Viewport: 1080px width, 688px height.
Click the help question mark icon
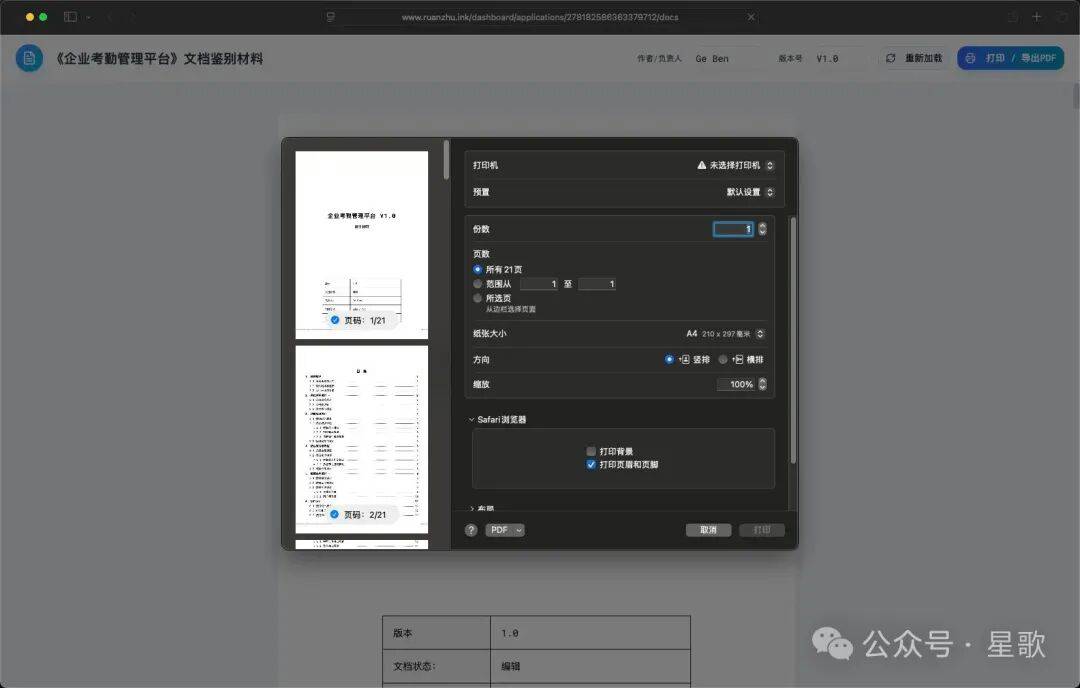(x=471, y=530)
